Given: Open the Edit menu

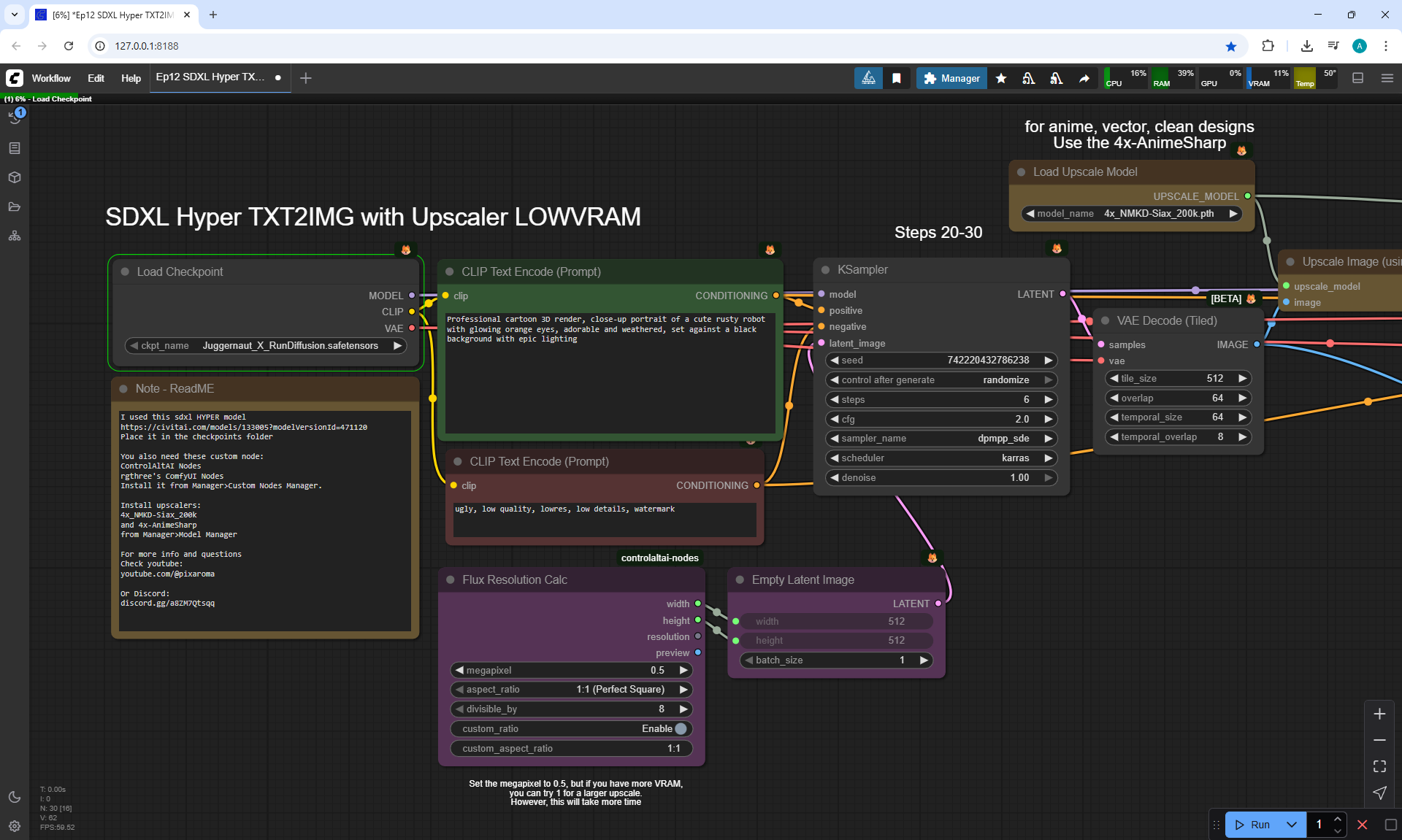Looking at the screenshot, I should [x=96, y=78].
